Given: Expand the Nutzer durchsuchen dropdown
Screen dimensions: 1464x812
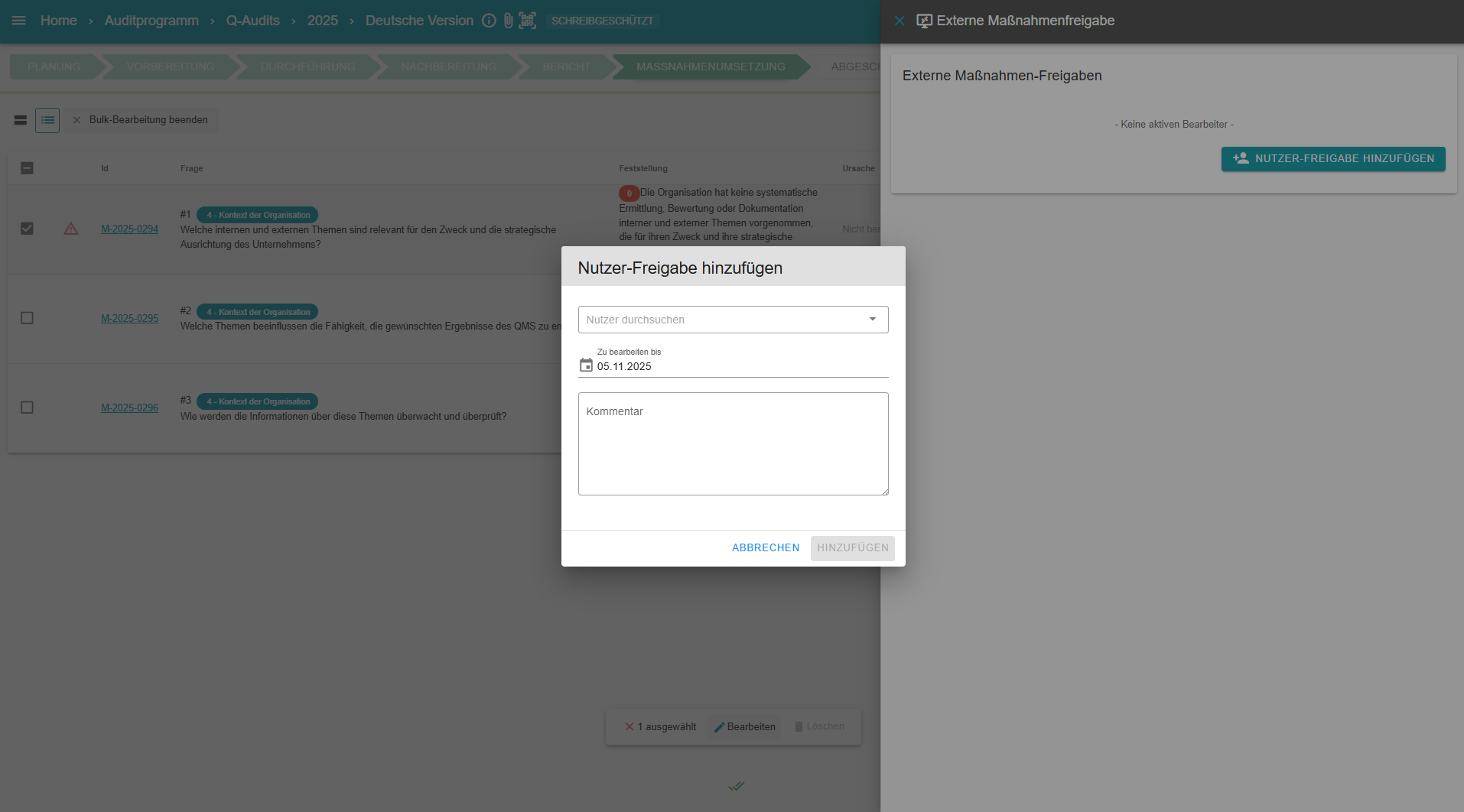Looking at the screenshot, I should click(872, 320).
